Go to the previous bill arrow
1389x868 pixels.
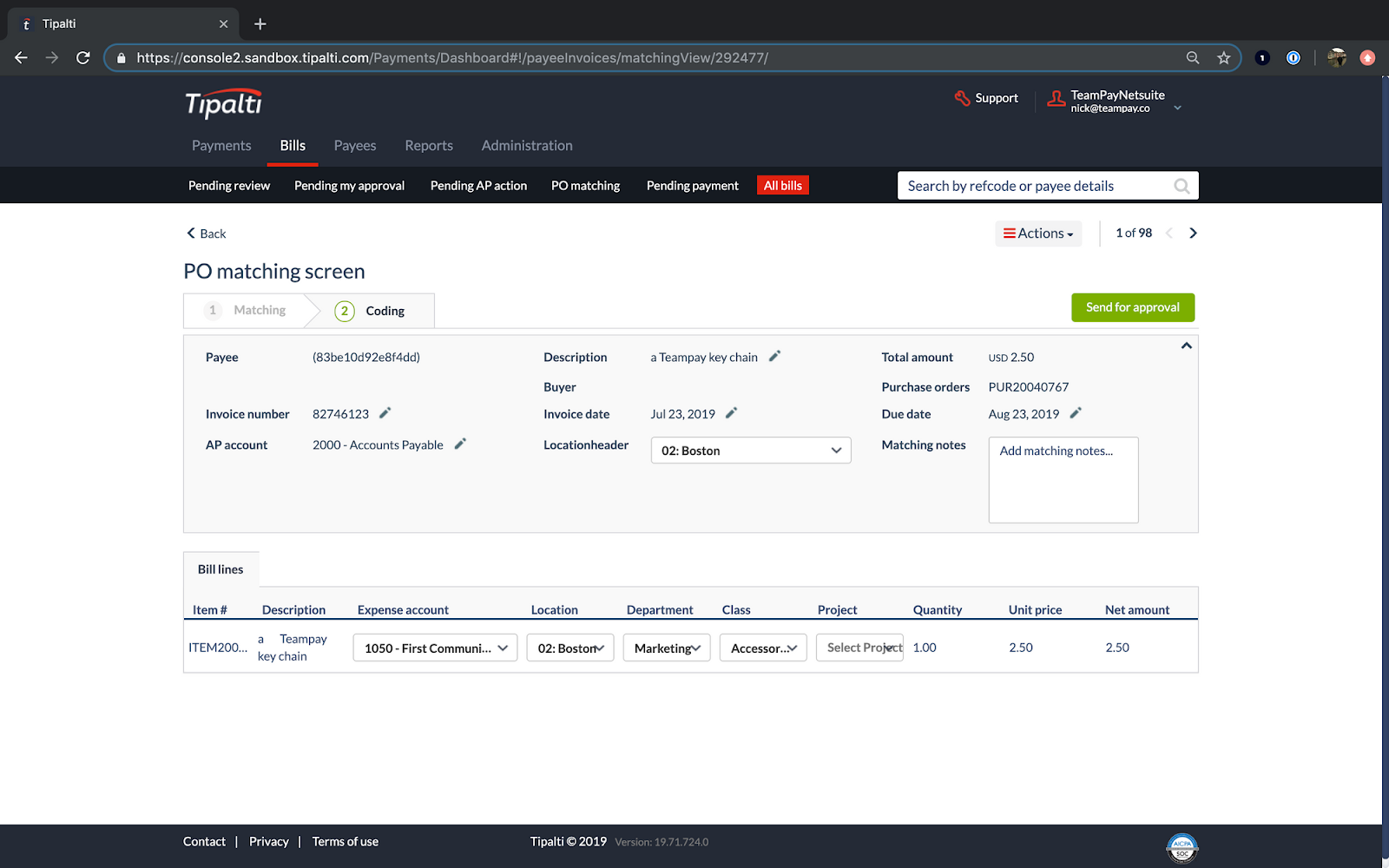[x=1169, y=233]
